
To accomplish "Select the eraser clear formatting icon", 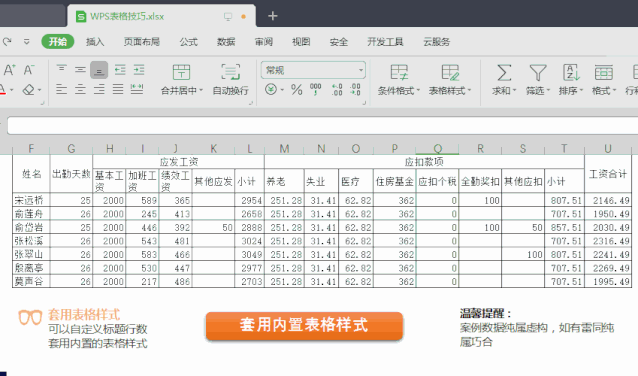I will pos(28,90).
